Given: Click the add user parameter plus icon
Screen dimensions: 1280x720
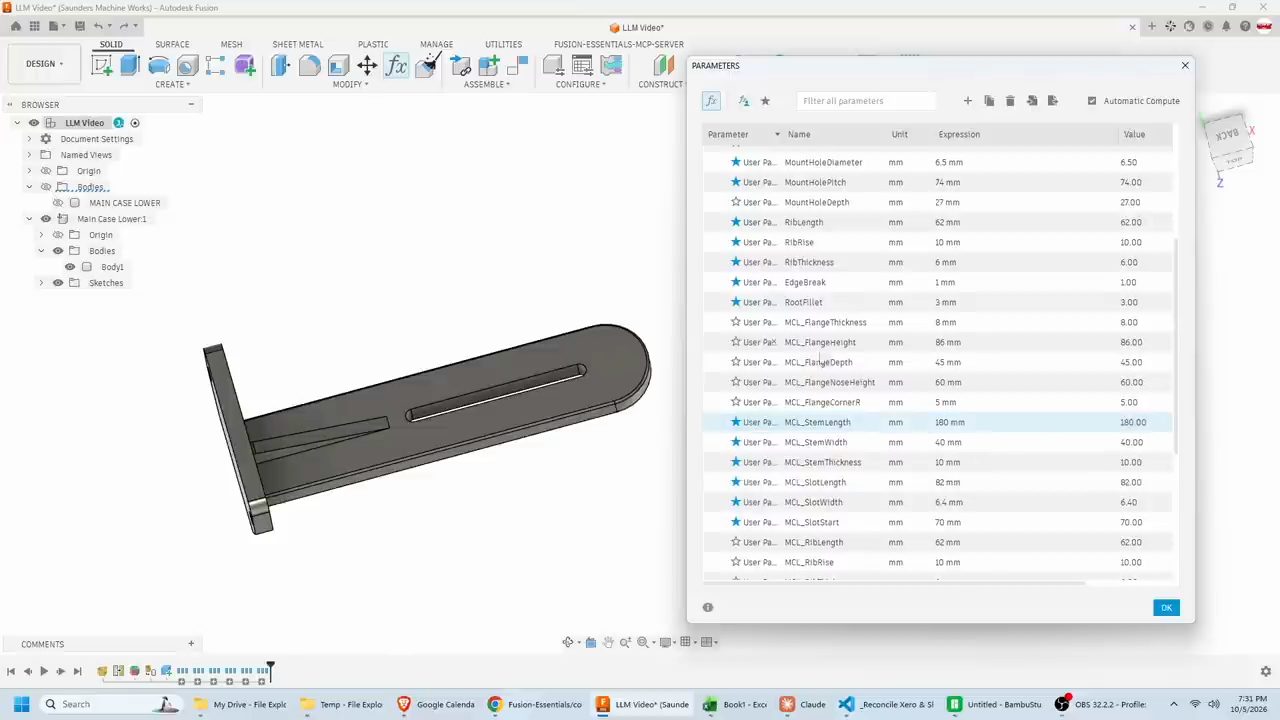Looking at the screenshot, I should (x=967, y=101).
